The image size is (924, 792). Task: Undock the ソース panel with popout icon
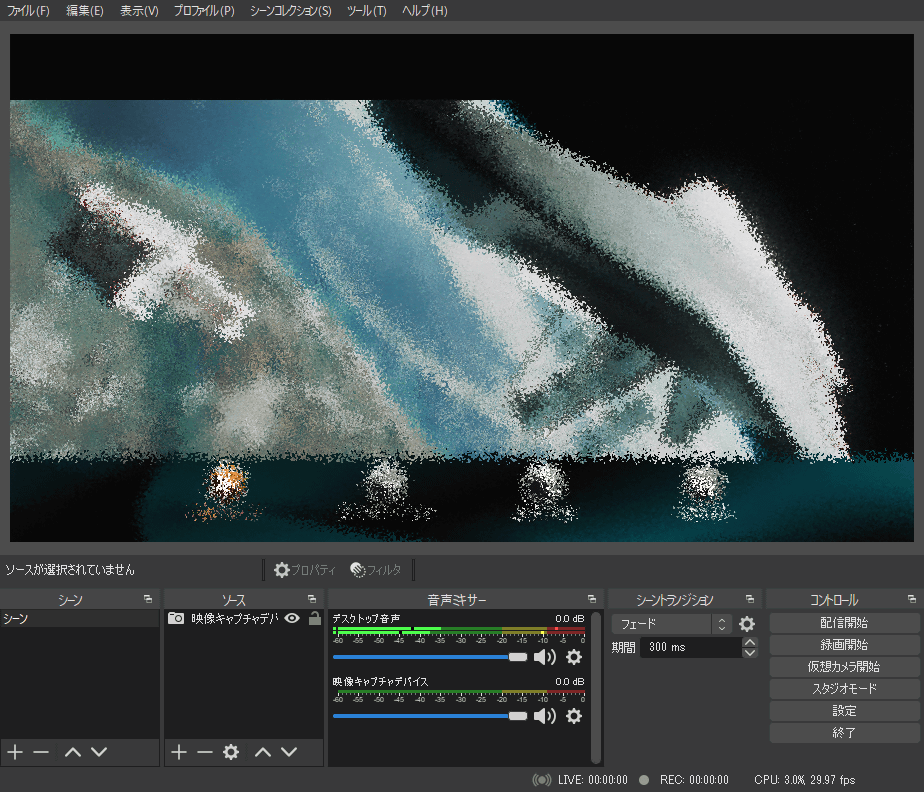click(x=312, y=599)
